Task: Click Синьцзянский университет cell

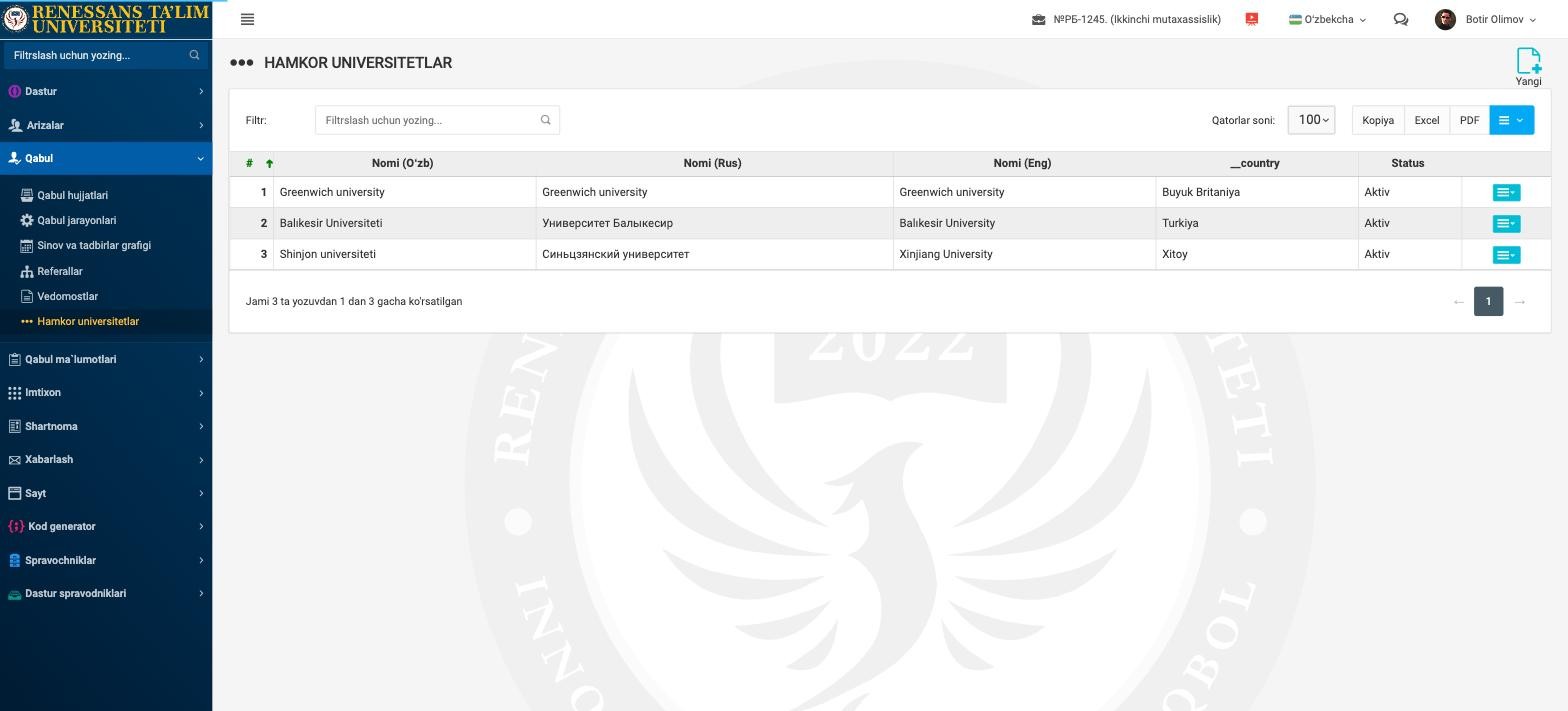Action: coord(714,254)
